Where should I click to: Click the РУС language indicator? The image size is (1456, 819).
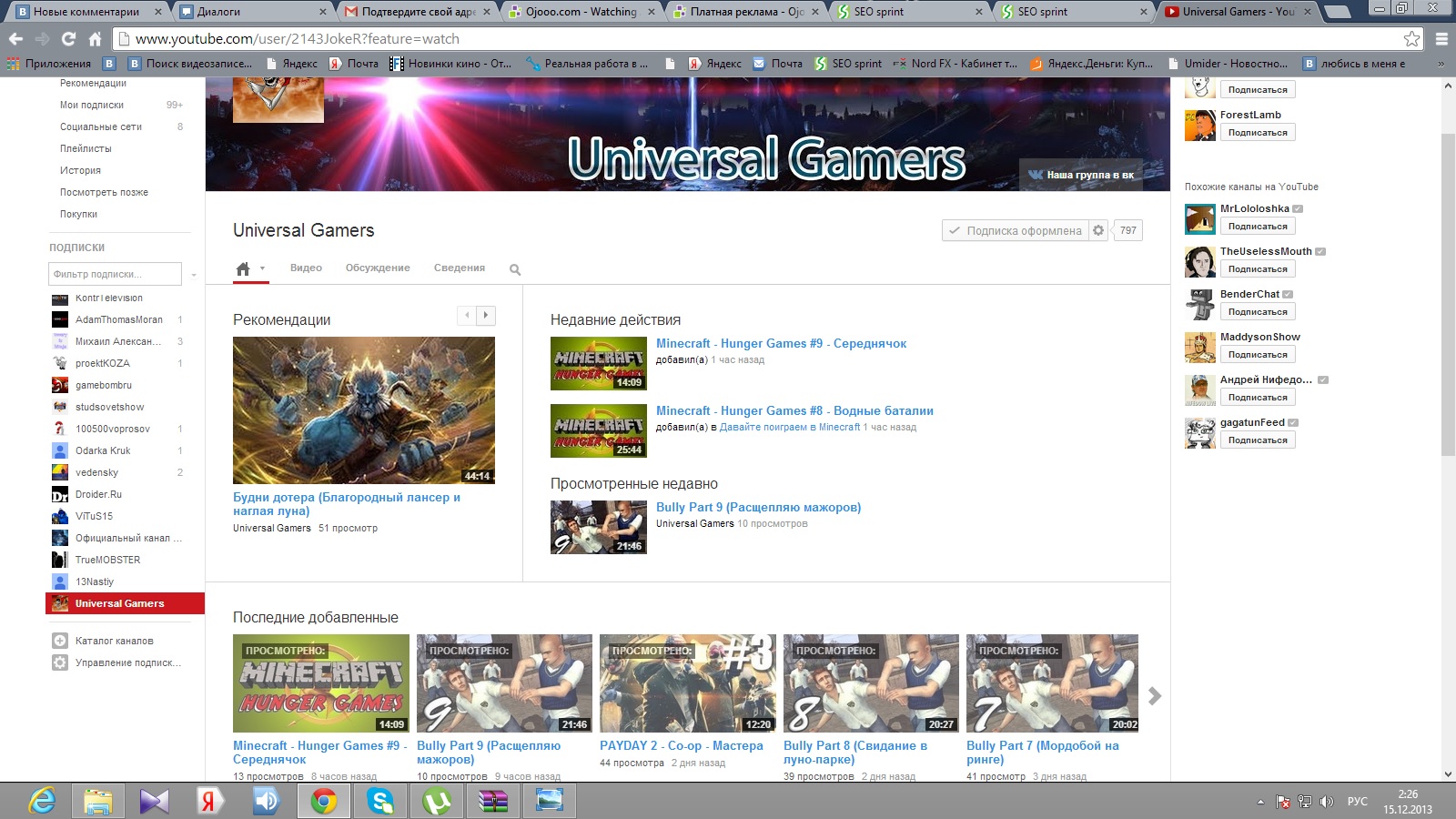coord(1358,802)
